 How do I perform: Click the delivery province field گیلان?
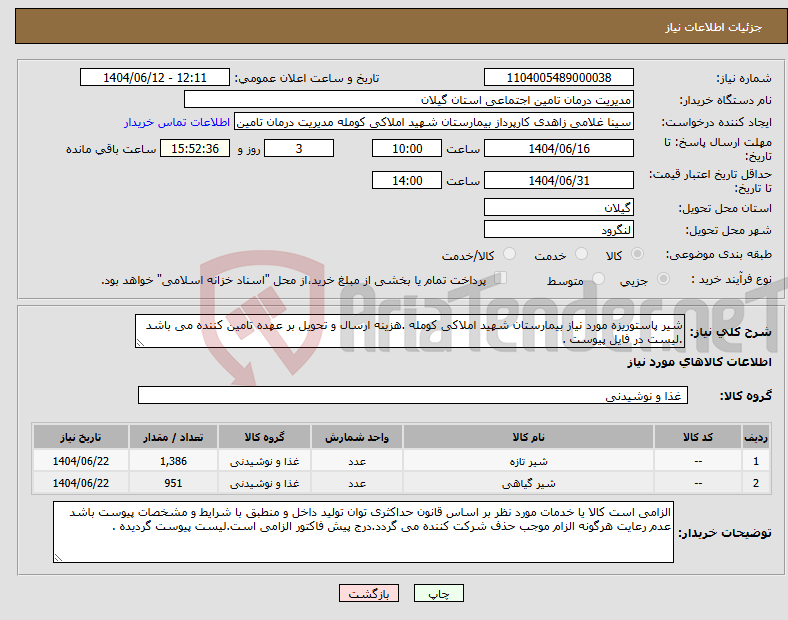558,207
